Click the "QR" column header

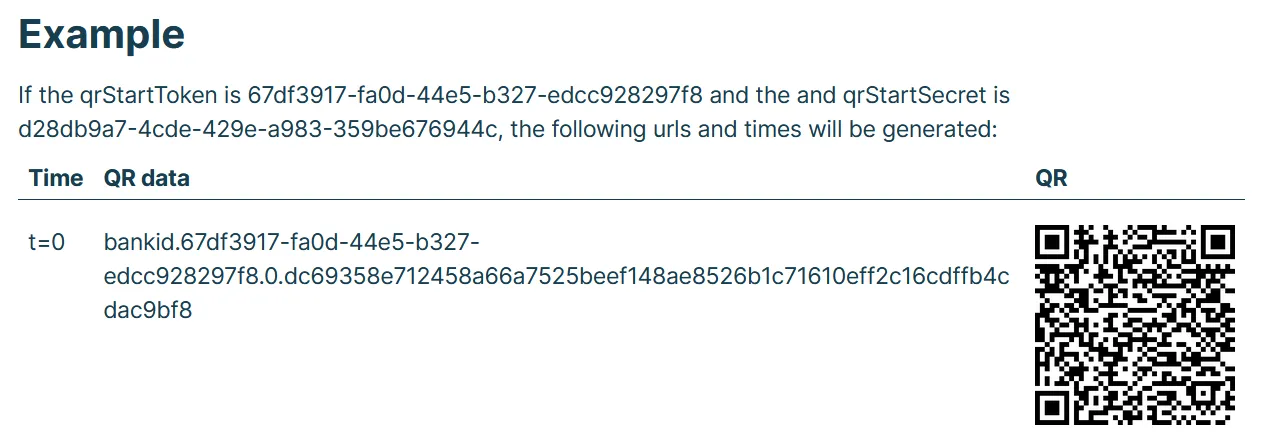[x=1051, y=178]
